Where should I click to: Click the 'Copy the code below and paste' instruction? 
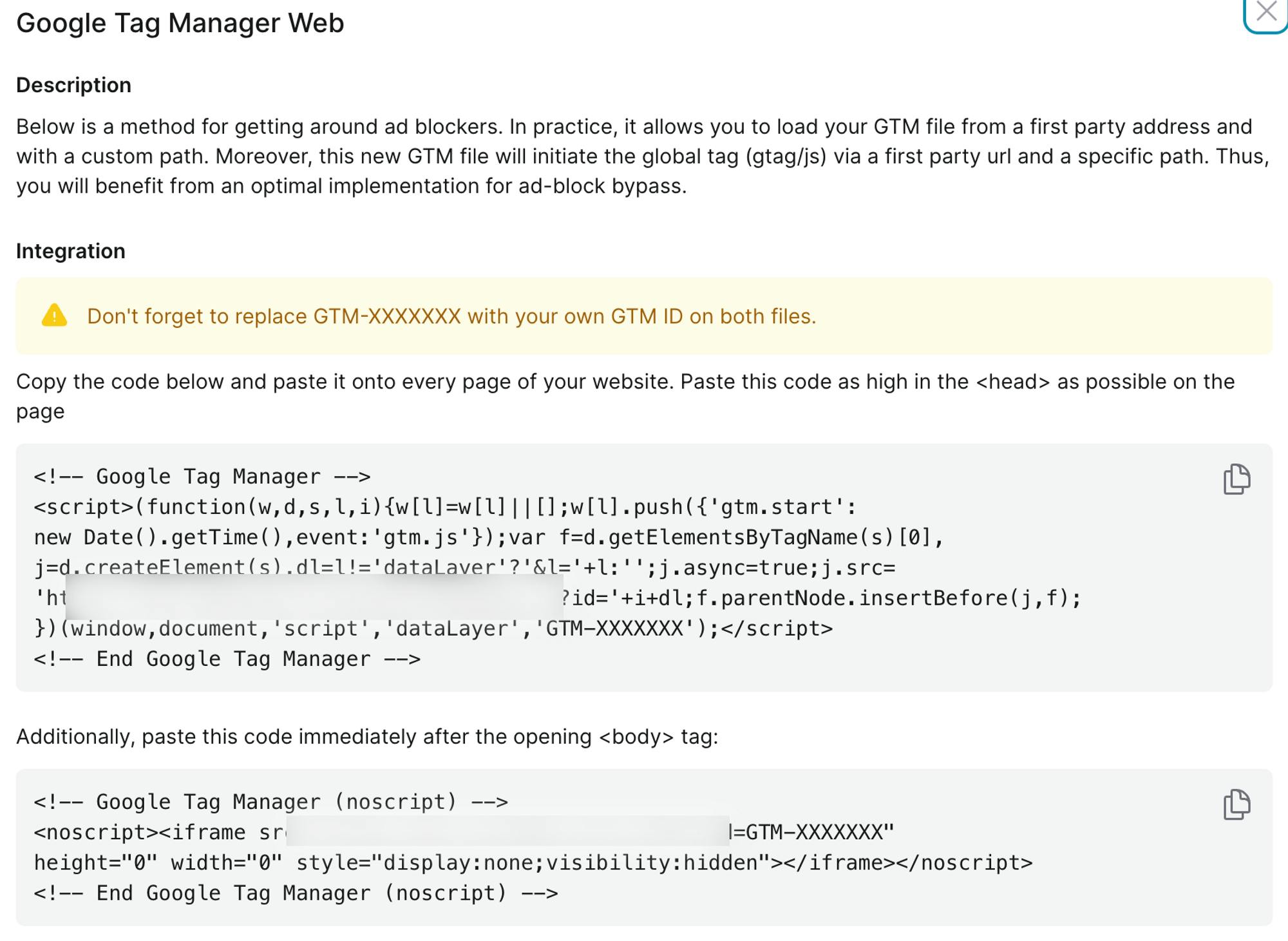tap(625, 396)
